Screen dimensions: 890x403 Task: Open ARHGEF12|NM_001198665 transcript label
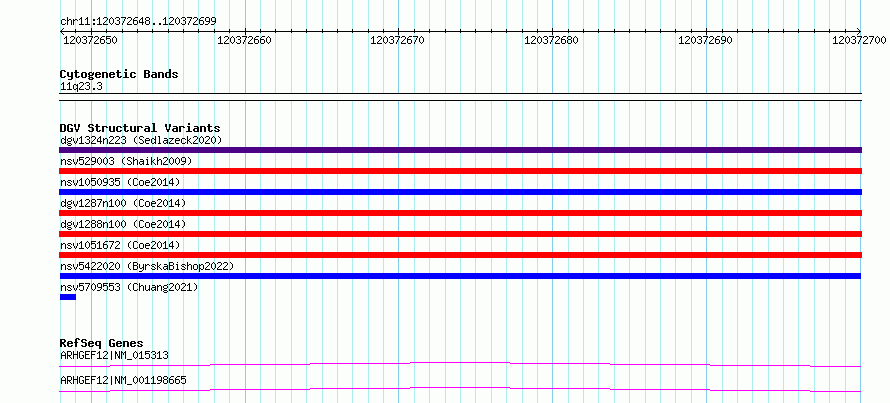pos(123,380)
